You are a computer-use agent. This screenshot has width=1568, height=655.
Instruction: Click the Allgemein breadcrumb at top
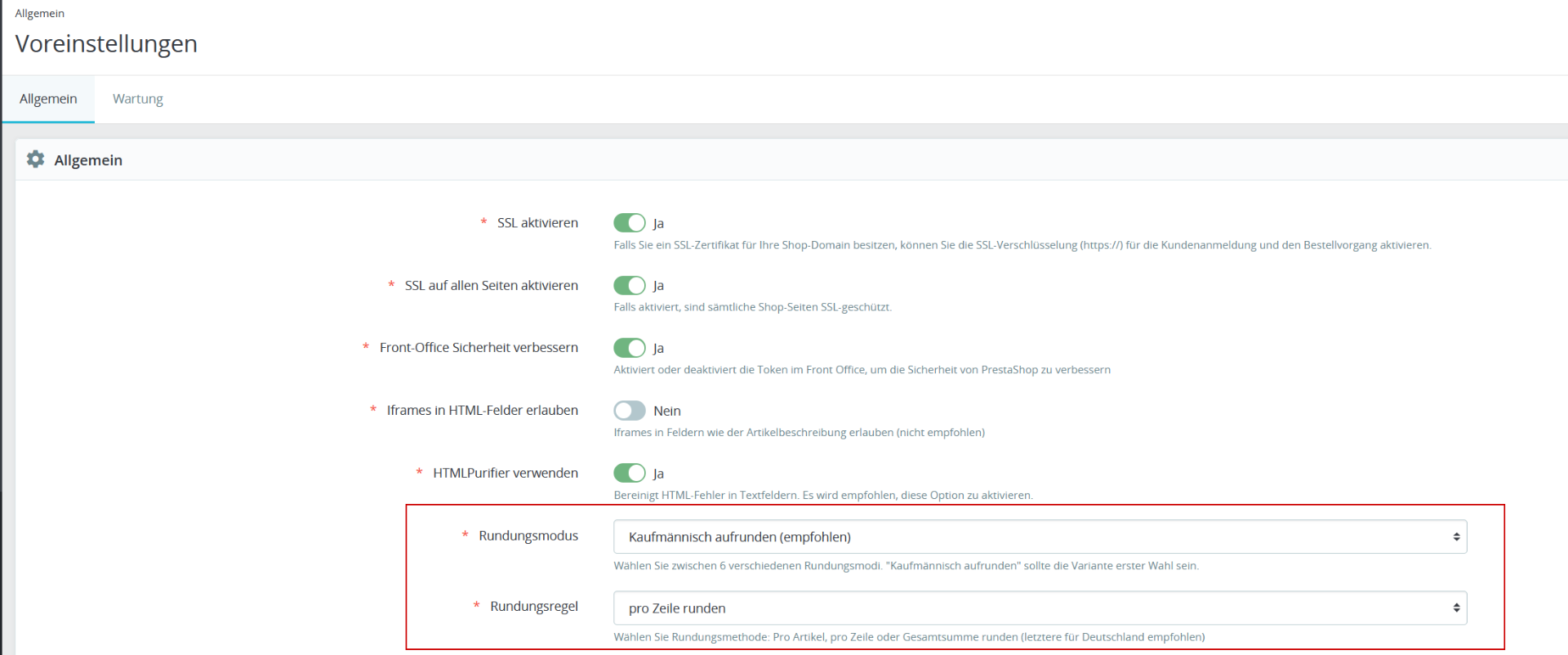[x=39, y=13]
